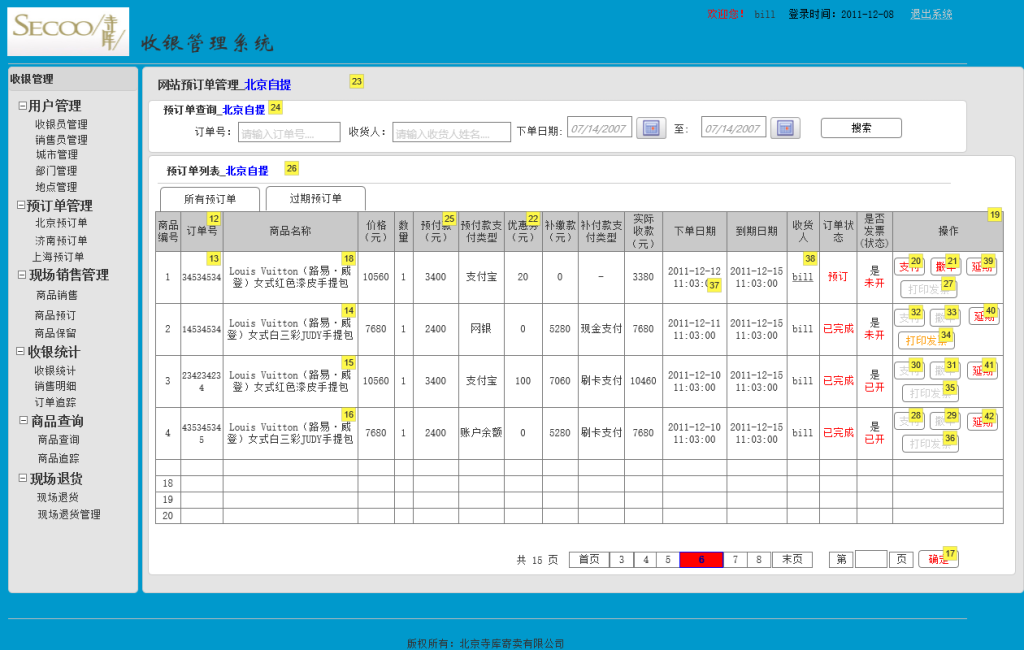Switch to the 所有预订单 tab
1024x650 pixels.
tap(209, 199)
